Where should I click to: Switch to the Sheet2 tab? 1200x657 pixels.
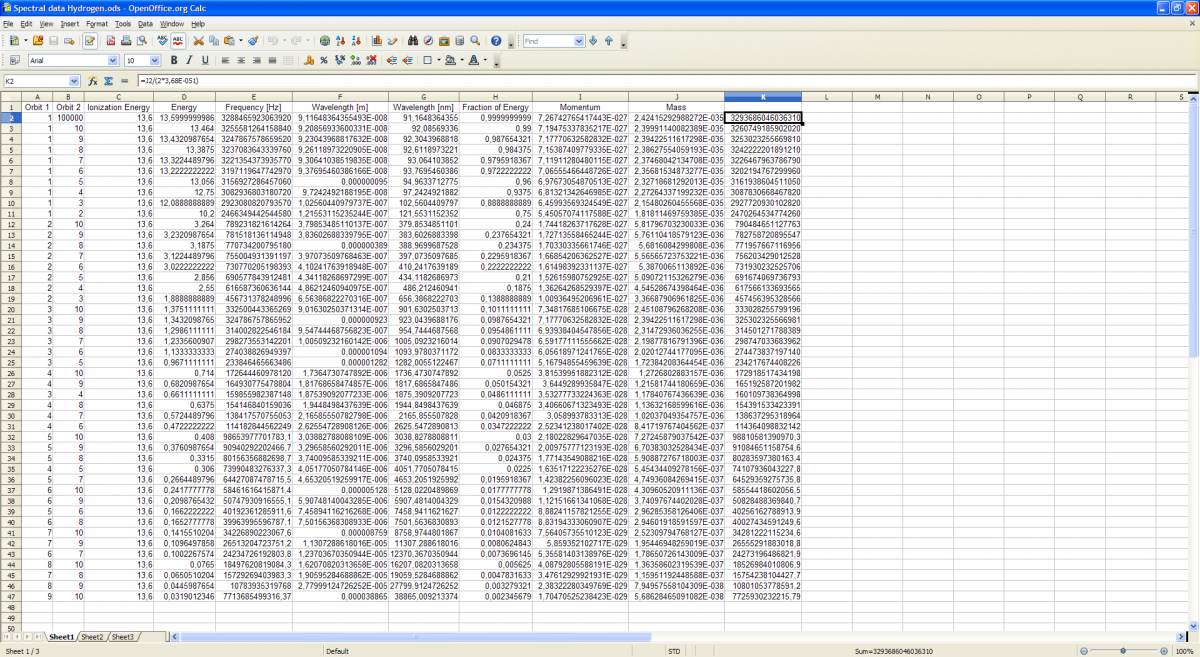(92, 637)
